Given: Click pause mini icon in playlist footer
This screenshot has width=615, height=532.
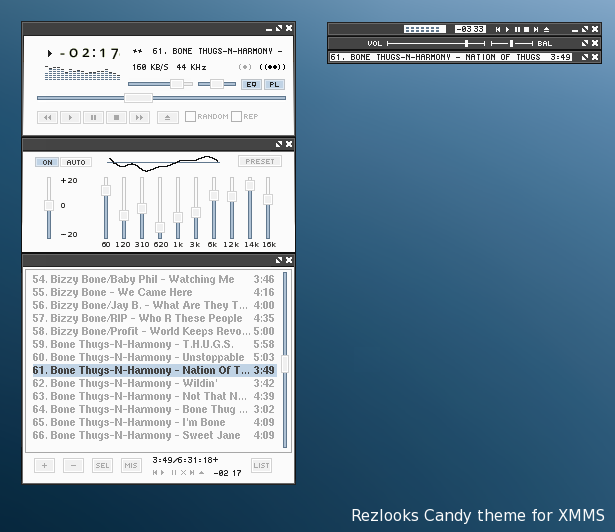Looking at the screenshot, I should click(174, 473).
